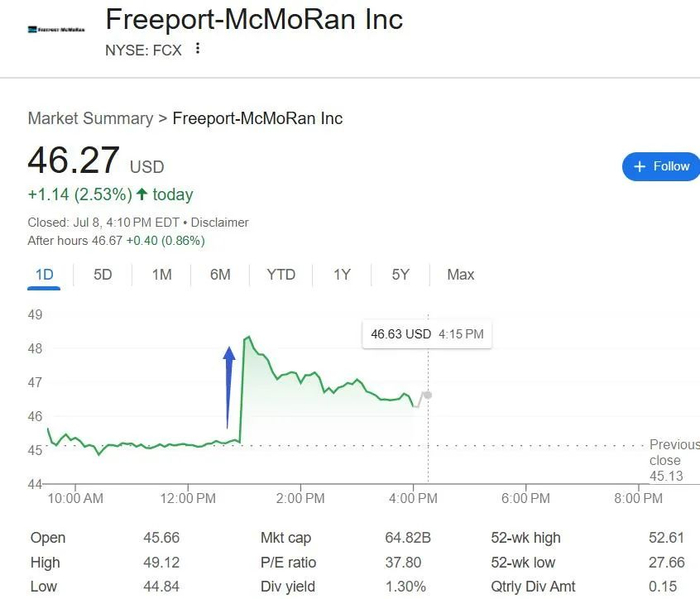Viewport: 700px width, 599px height.
Task: Open the Market Summary breadcrumb link
Action: coord(90,118)
